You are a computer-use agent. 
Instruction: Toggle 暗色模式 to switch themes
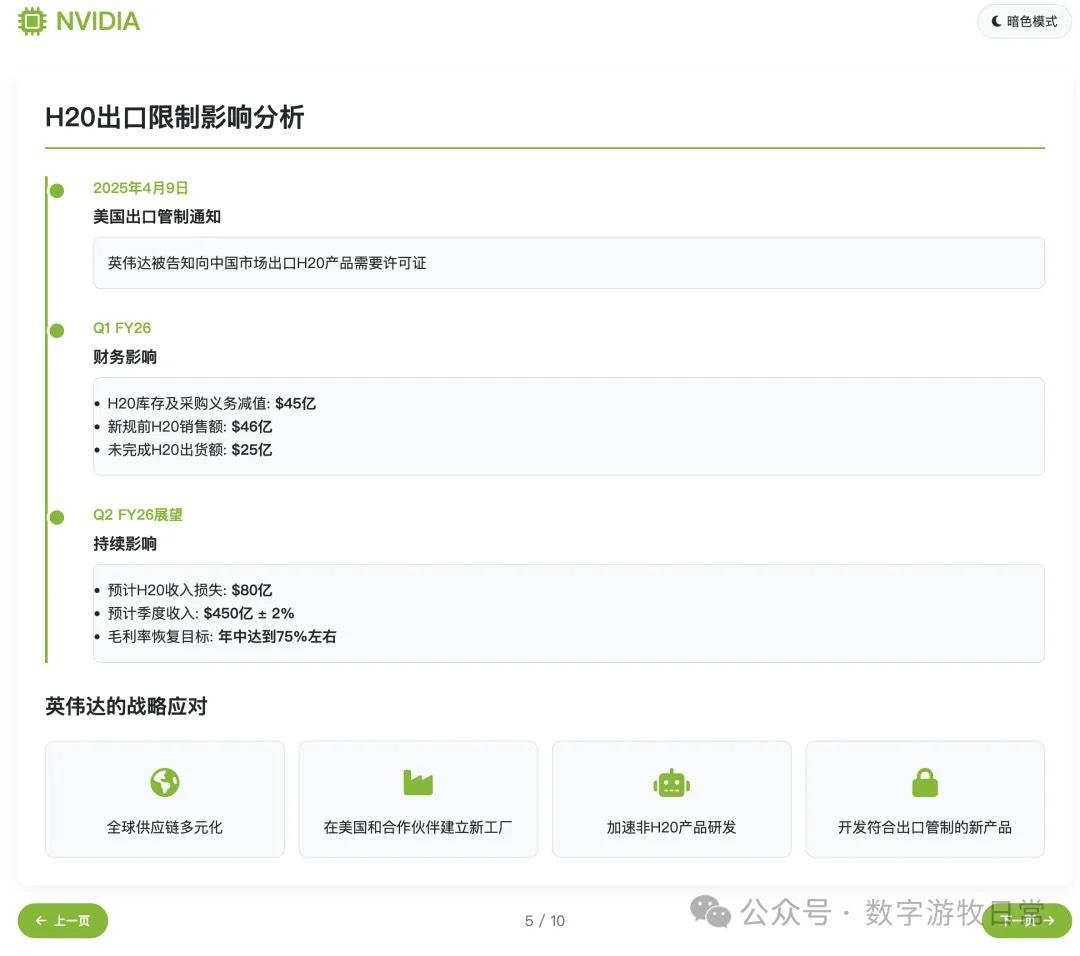(x=1024, y=21)
